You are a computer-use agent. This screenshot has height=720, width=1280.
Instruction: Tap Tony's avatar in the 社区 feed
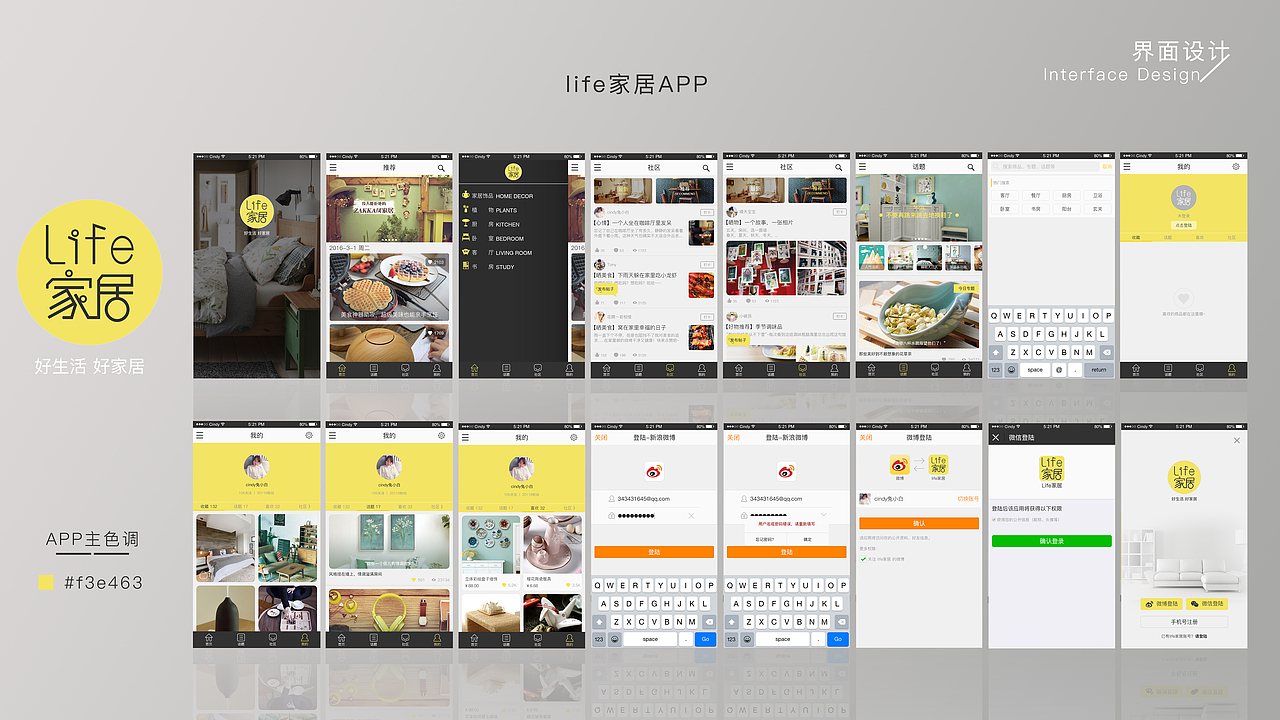[x=599, y=265]
